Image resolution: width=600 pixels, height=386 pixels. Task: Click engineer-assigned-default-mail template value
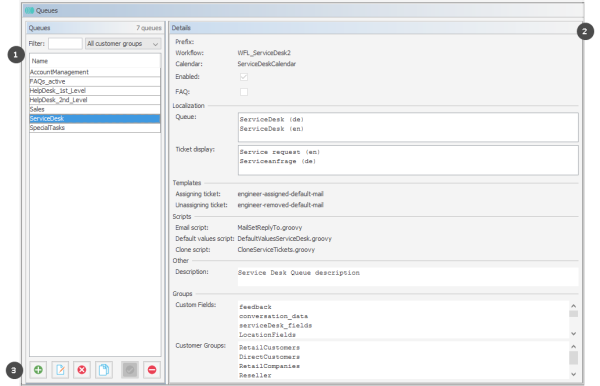tap(280, 194)
